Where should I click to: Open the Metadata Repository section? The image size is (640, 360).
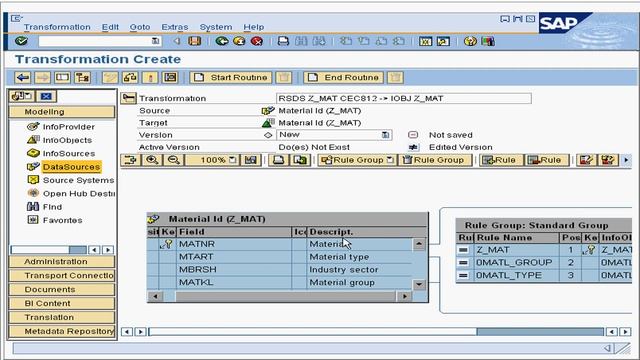(x=62, y=331)
